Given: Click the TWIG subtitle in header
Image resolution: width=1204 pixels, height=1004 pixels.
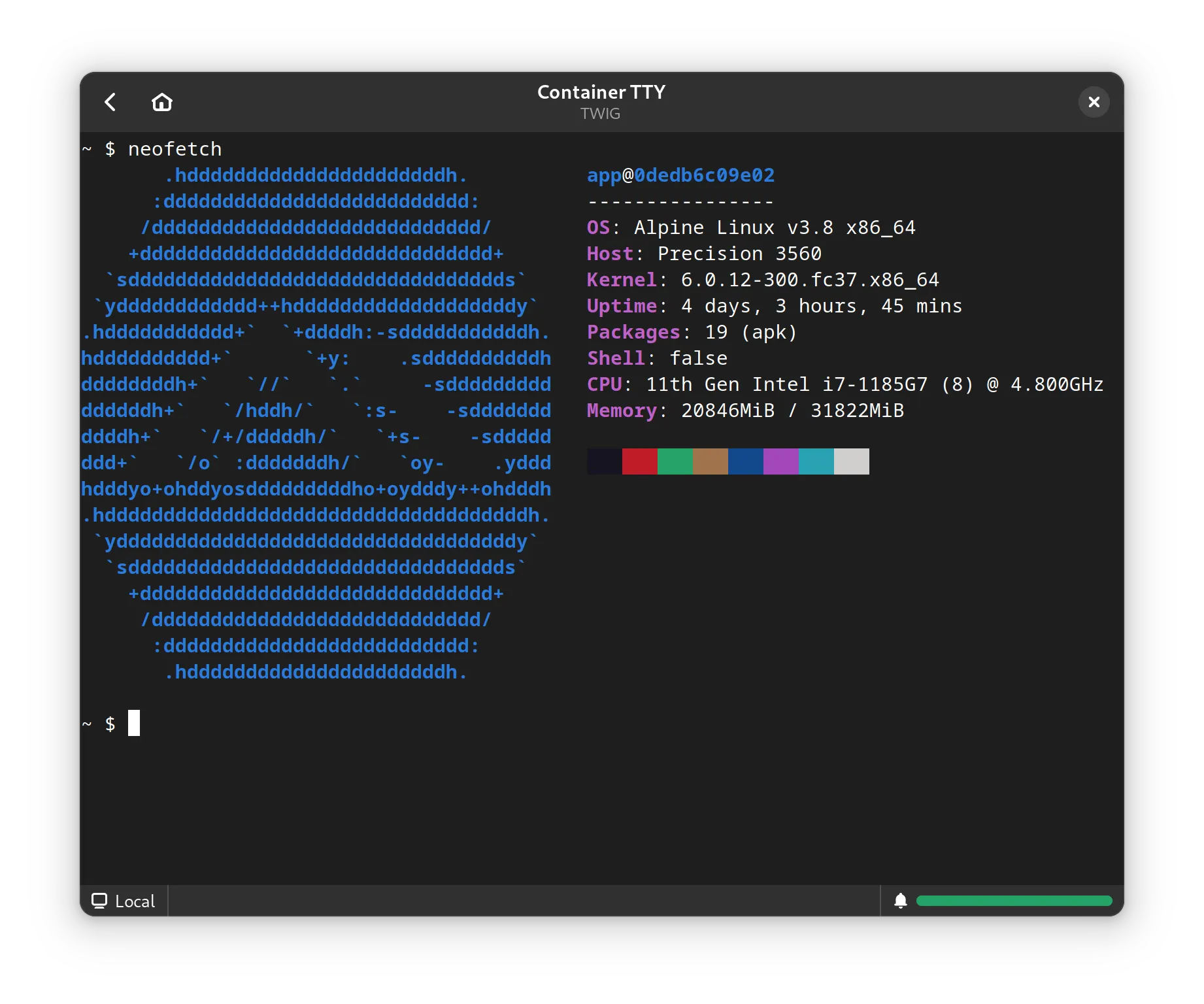Looking at the screenshot, I should (x=600, y=114).
